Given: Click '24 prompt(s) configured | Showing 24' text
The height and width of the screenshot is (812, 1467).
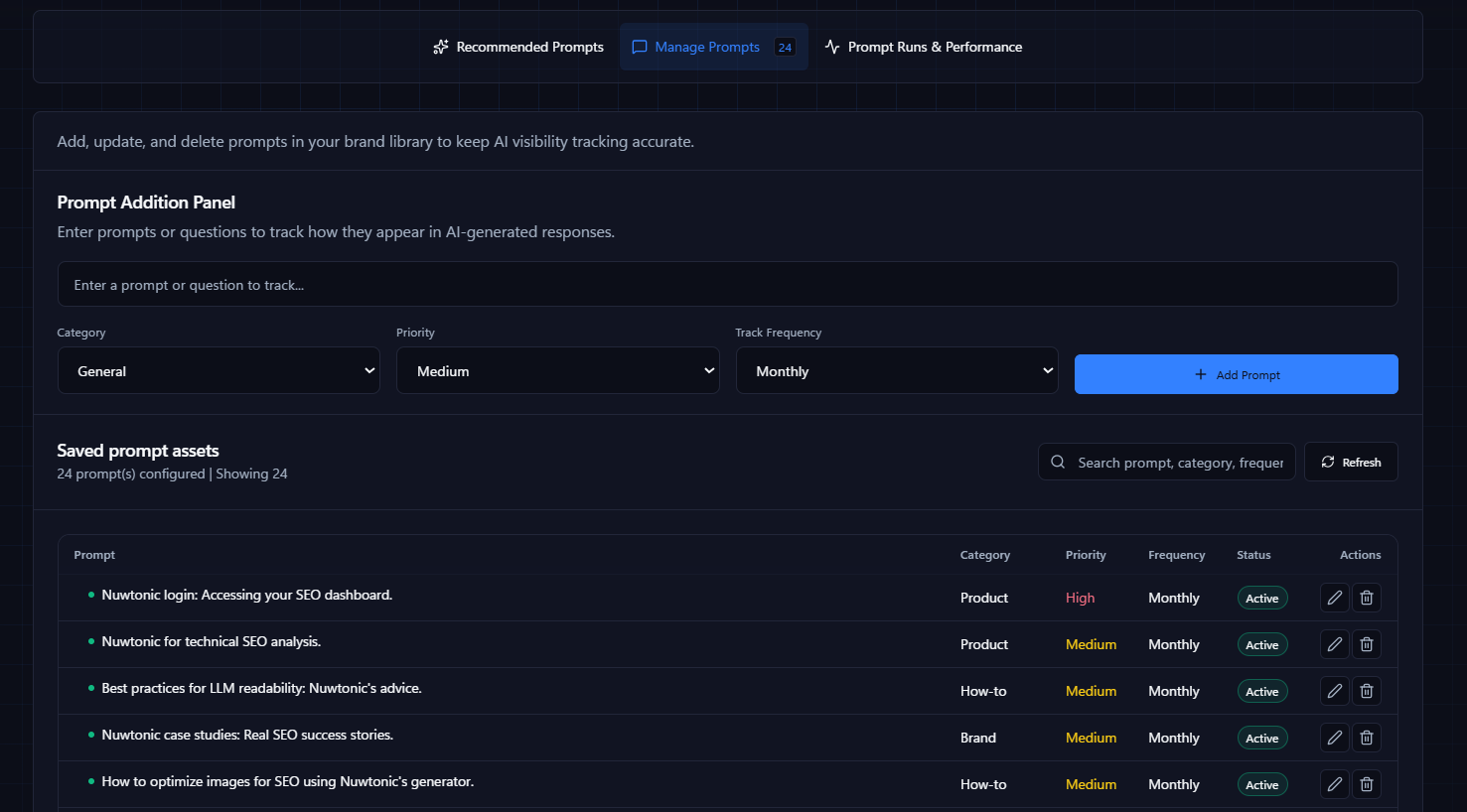Looking at the screenshot, I should tap(172, 474).
